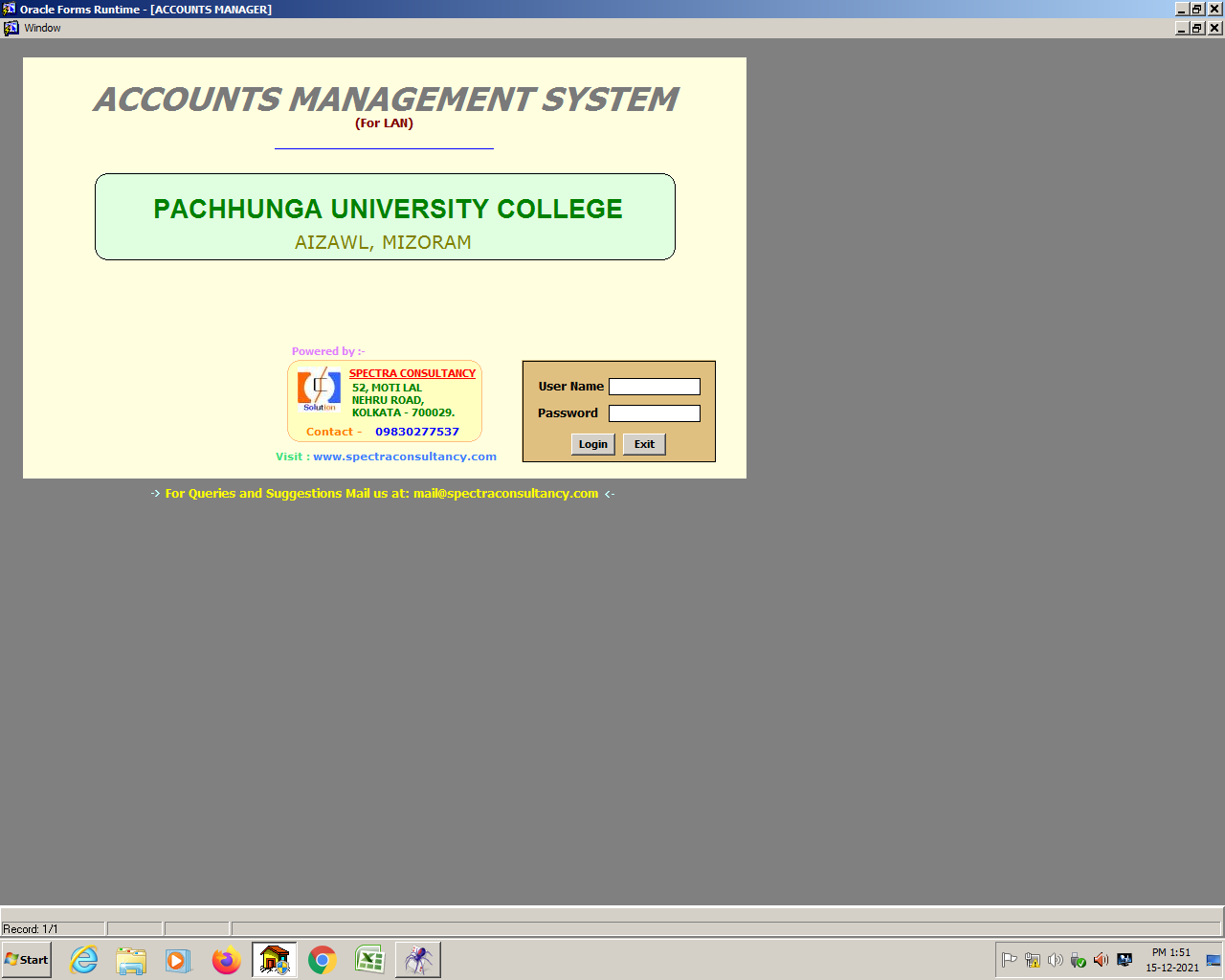The width and height of the screenshot is (1225, 980).
Task: Click 'Record: 1/1' in status bar
Action: (31, 929)
